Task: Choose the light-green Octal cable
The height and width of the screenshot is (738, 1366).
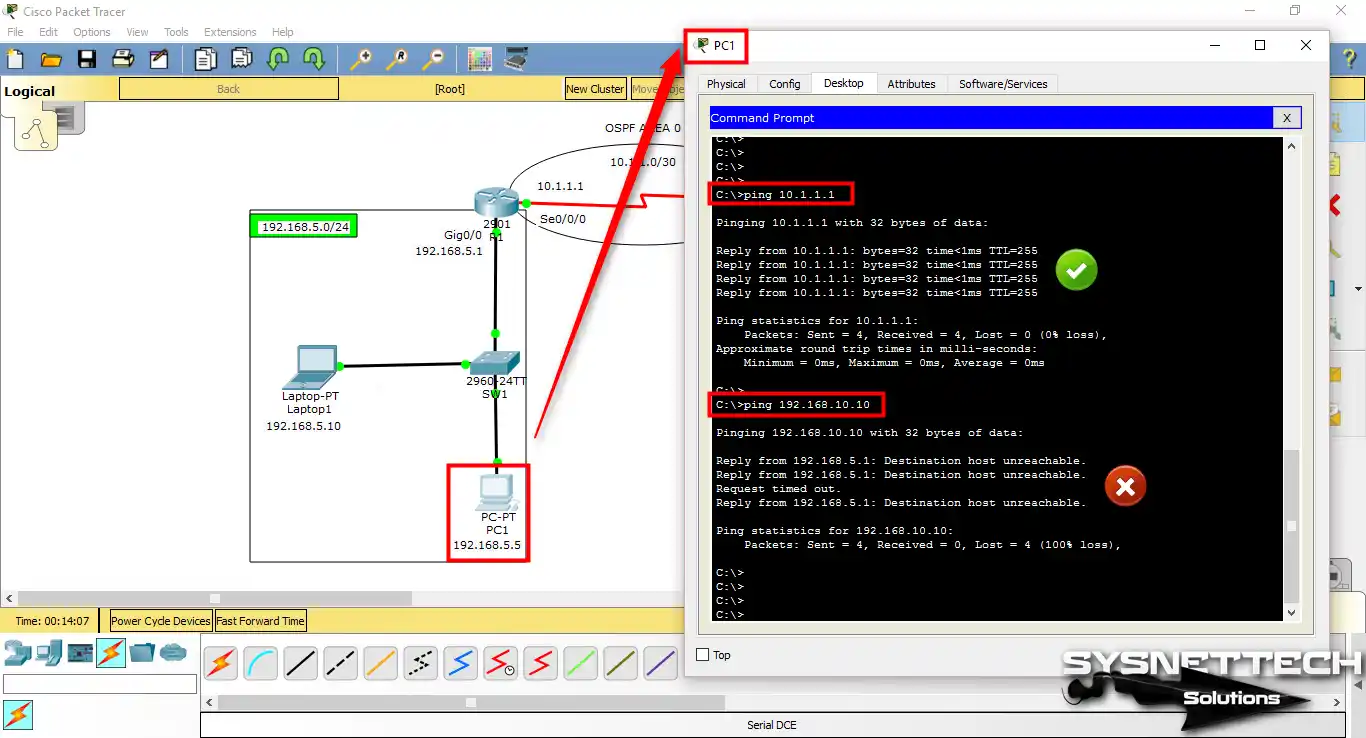Action: [x=580, y=663]
